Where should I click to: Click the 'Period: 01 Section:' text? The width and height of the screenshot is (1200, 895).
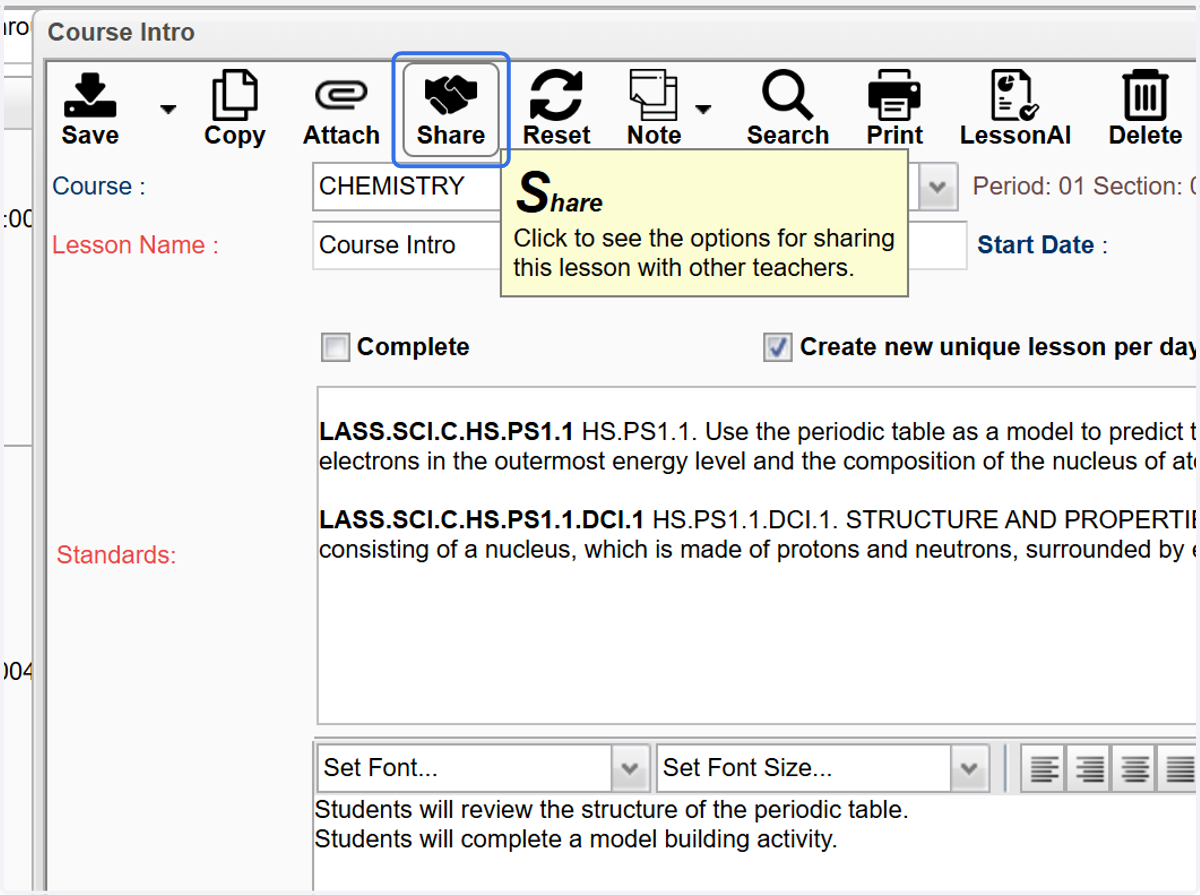(1078, 186)
